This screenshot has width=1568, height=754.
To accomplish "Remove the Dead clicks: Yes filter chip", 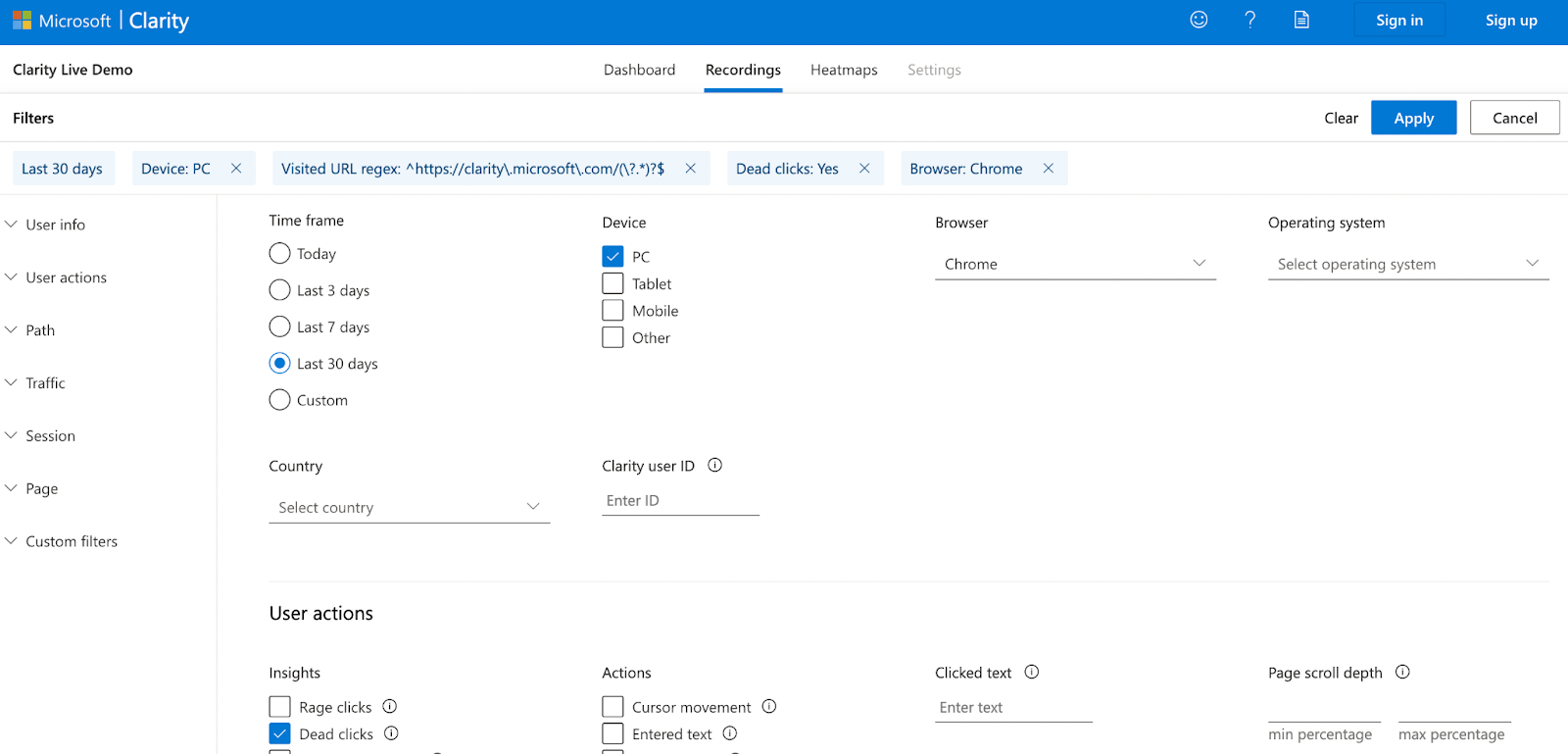I will pyautogui.click(x=864, y=169).
